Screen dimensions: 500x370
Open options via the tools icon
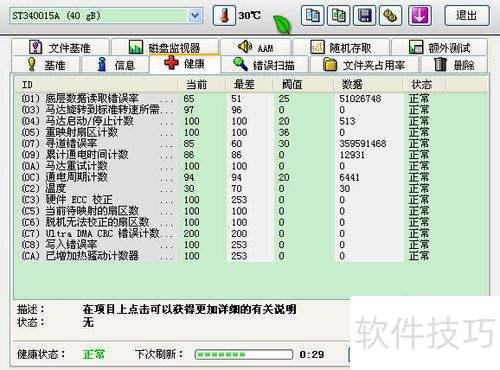click(x=390, y=15)
